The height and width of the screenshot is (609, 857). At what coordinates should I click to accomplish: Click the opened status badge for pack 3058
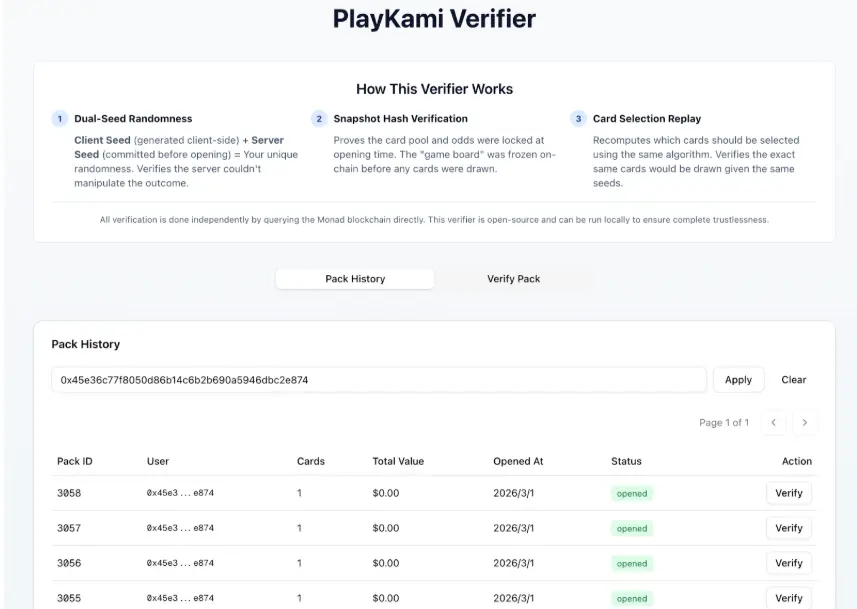click(632, 494)
